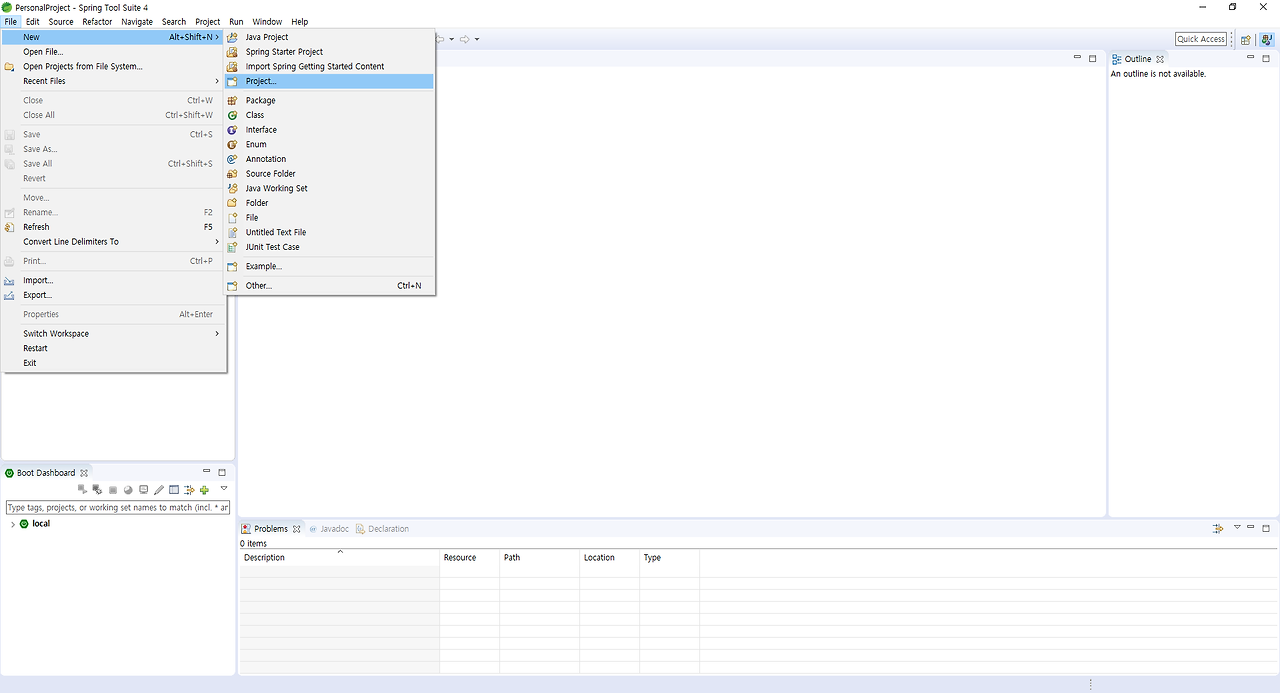This screenshot has height=693, width=1280.
Task: Click the Java Working Set icon
Action: tap(233, 188)
